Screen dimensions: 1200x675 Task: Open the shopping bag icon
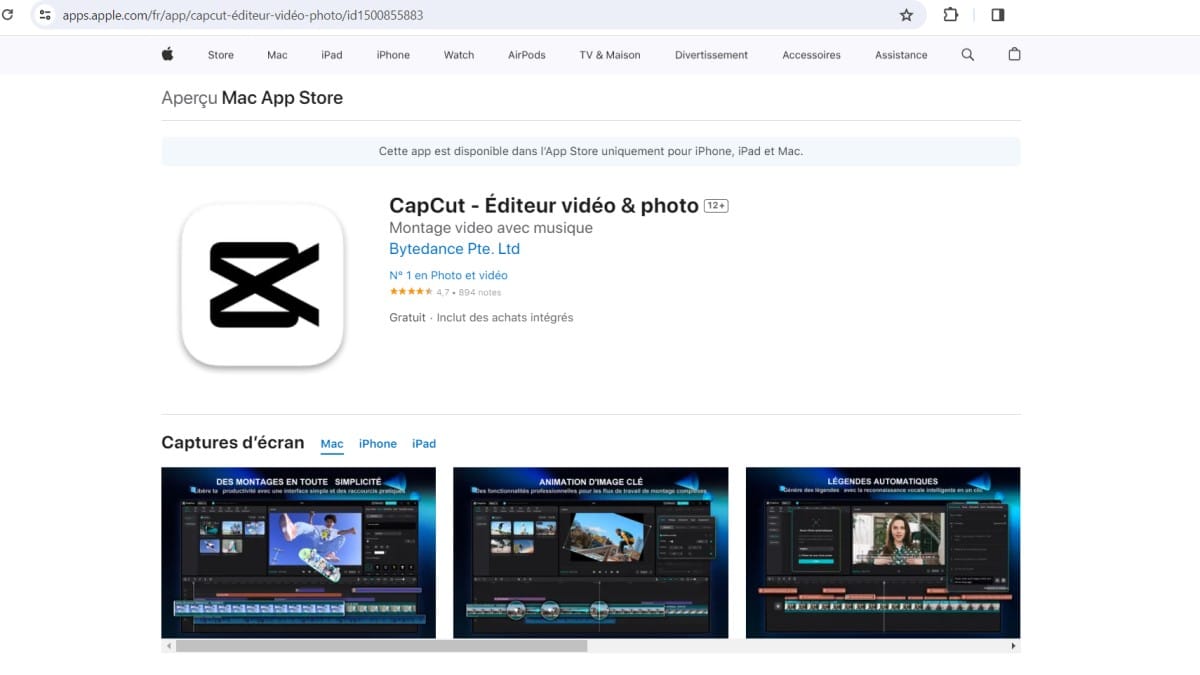(1014, 55)
